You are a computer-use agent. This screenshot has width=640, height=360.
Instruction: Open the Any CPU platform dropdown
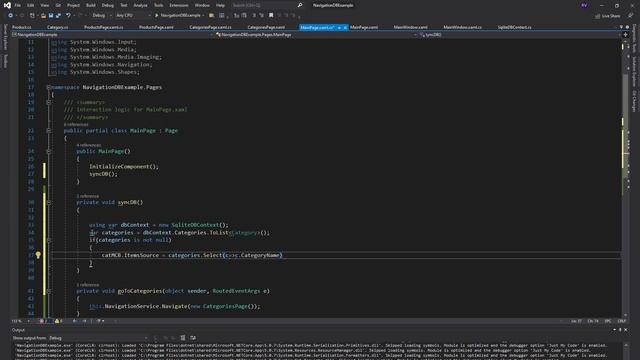[x=133, y=16]
